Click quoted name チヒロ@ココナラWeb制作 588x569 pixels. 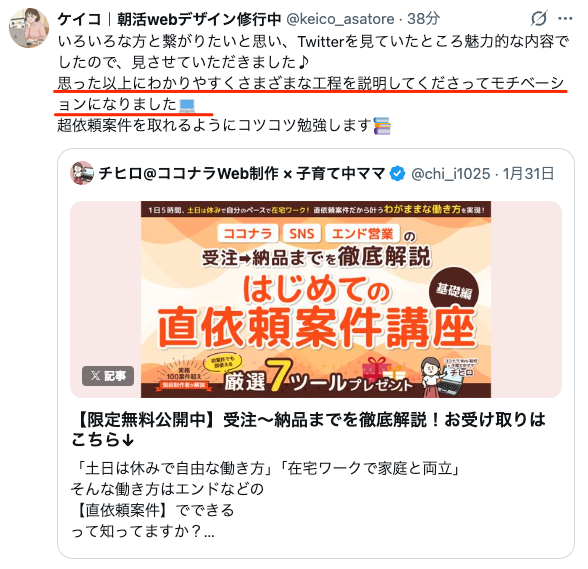click(x=242, y=173)
